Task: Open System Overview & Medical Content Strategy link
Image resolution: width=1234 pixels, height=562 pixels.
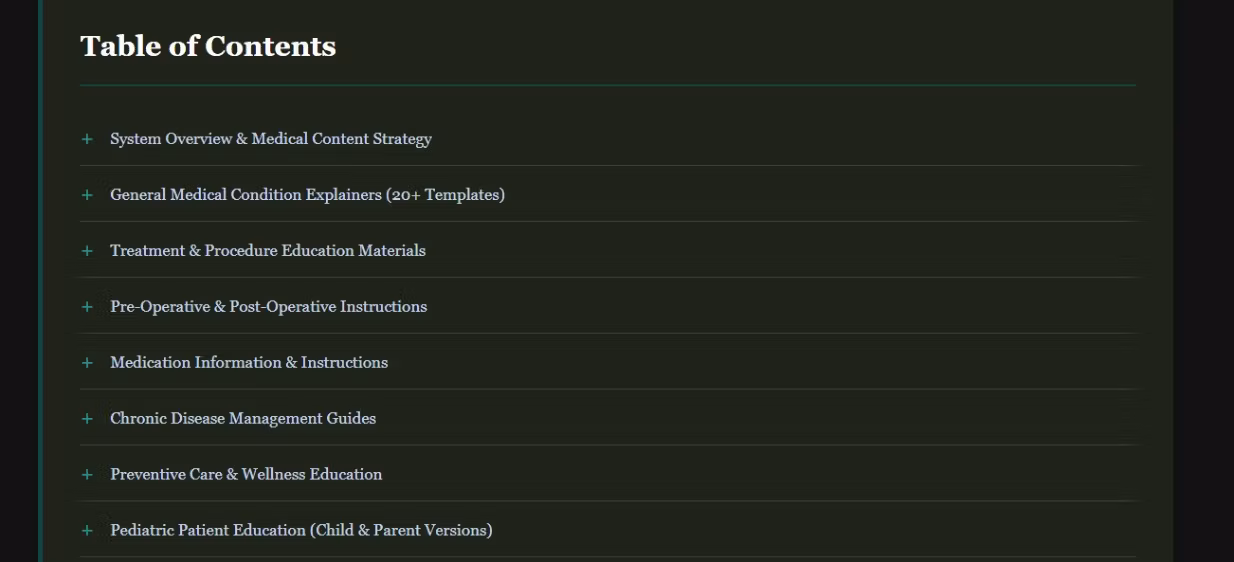Action: 270,139
